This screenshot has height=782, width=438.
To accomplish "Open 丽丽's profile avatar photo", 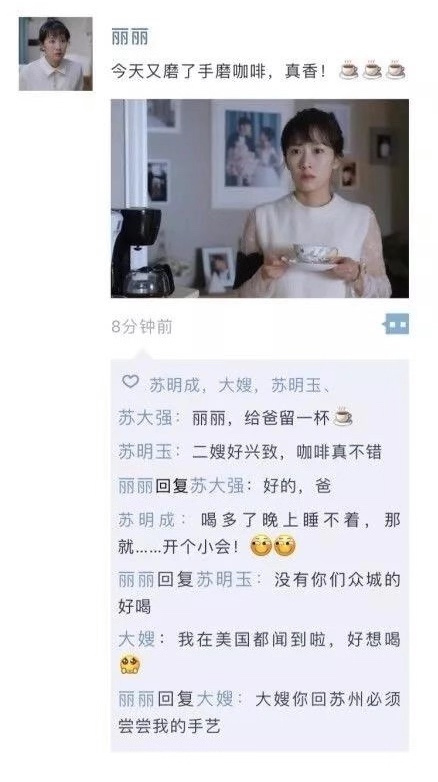I will [56, 54].
